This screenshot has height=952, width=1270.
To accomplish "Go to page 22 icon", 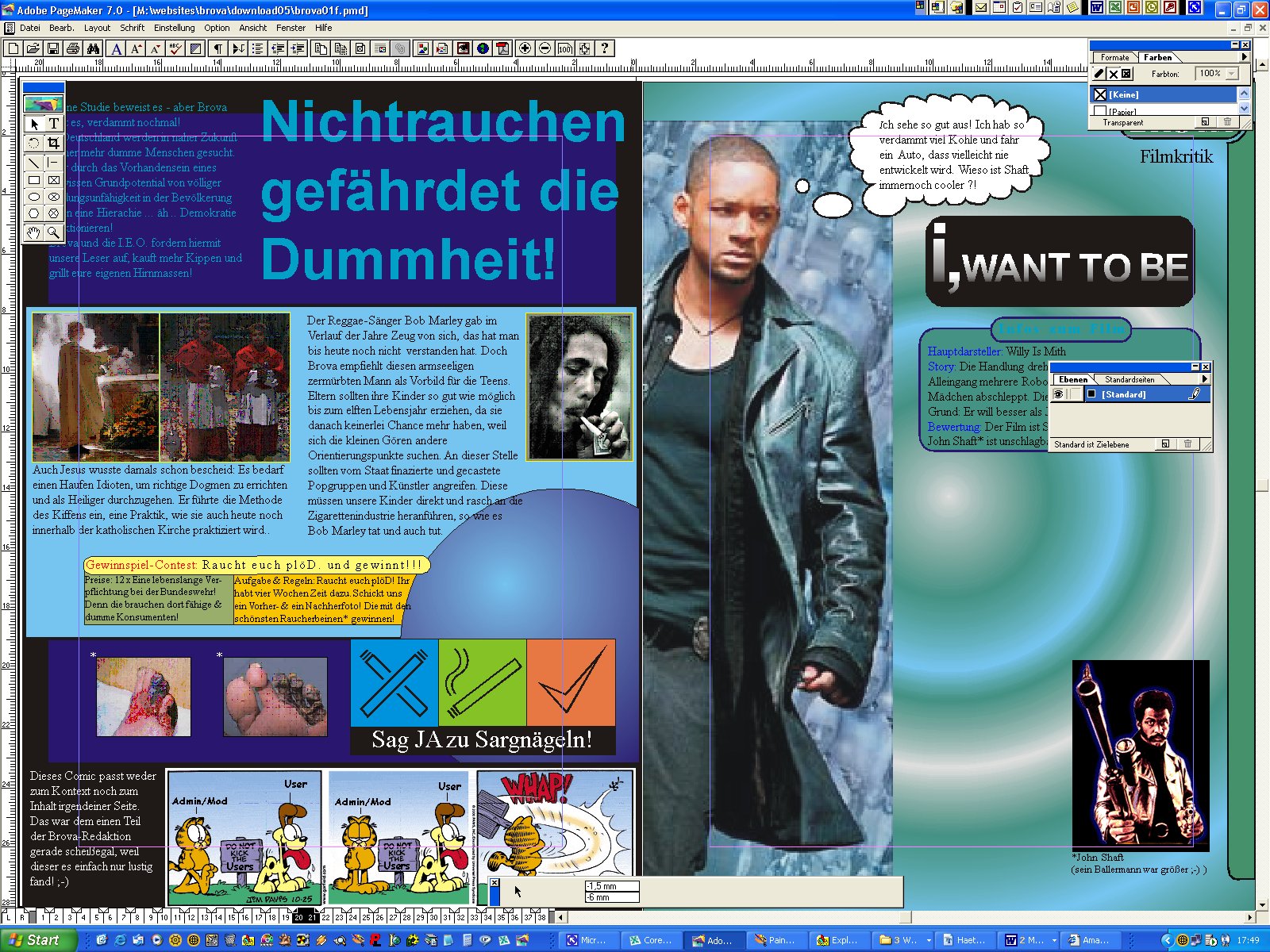I will tap(325, 917).
